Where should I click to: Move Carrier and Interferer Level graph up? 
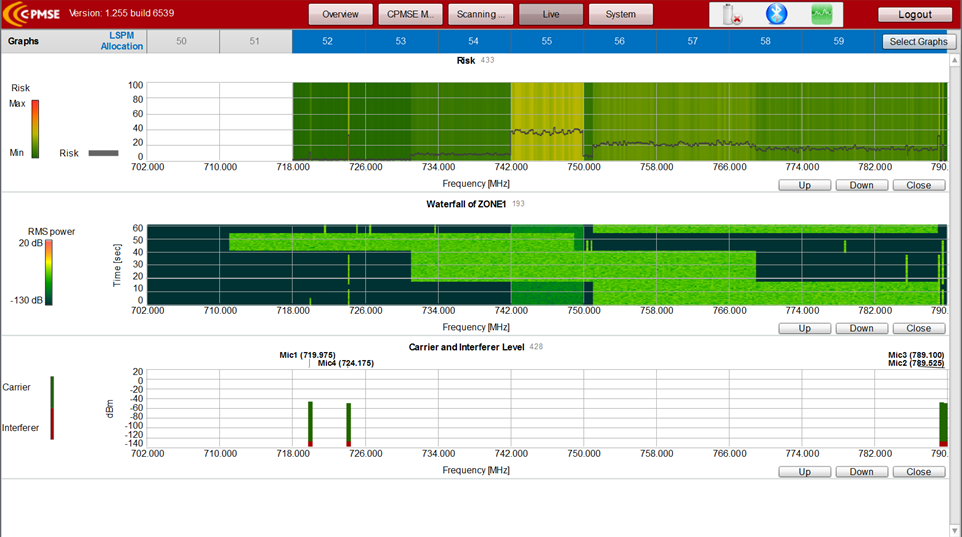tap(804, 472)
